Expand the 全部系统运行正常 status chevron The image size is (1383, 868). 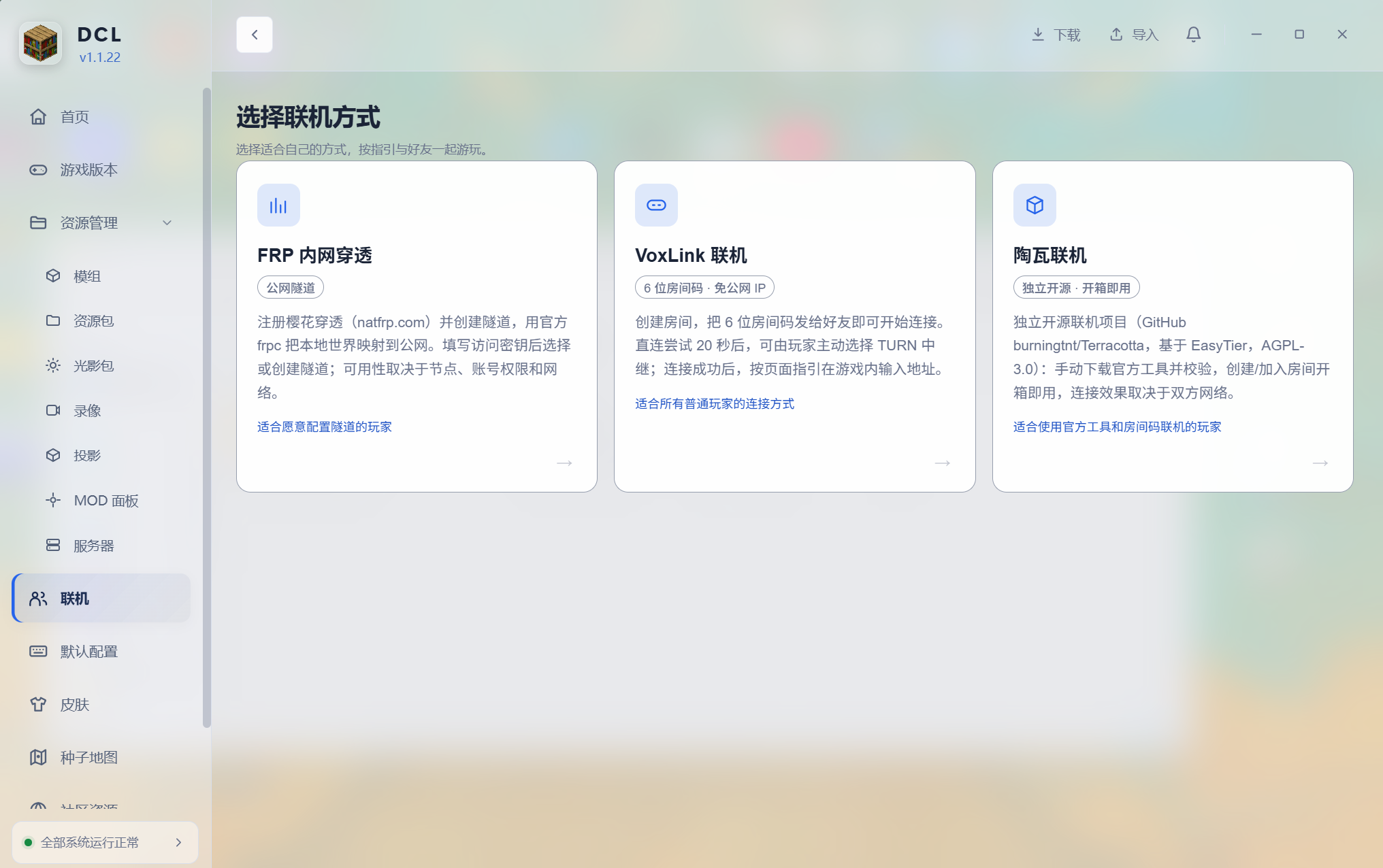pos(179,843)
